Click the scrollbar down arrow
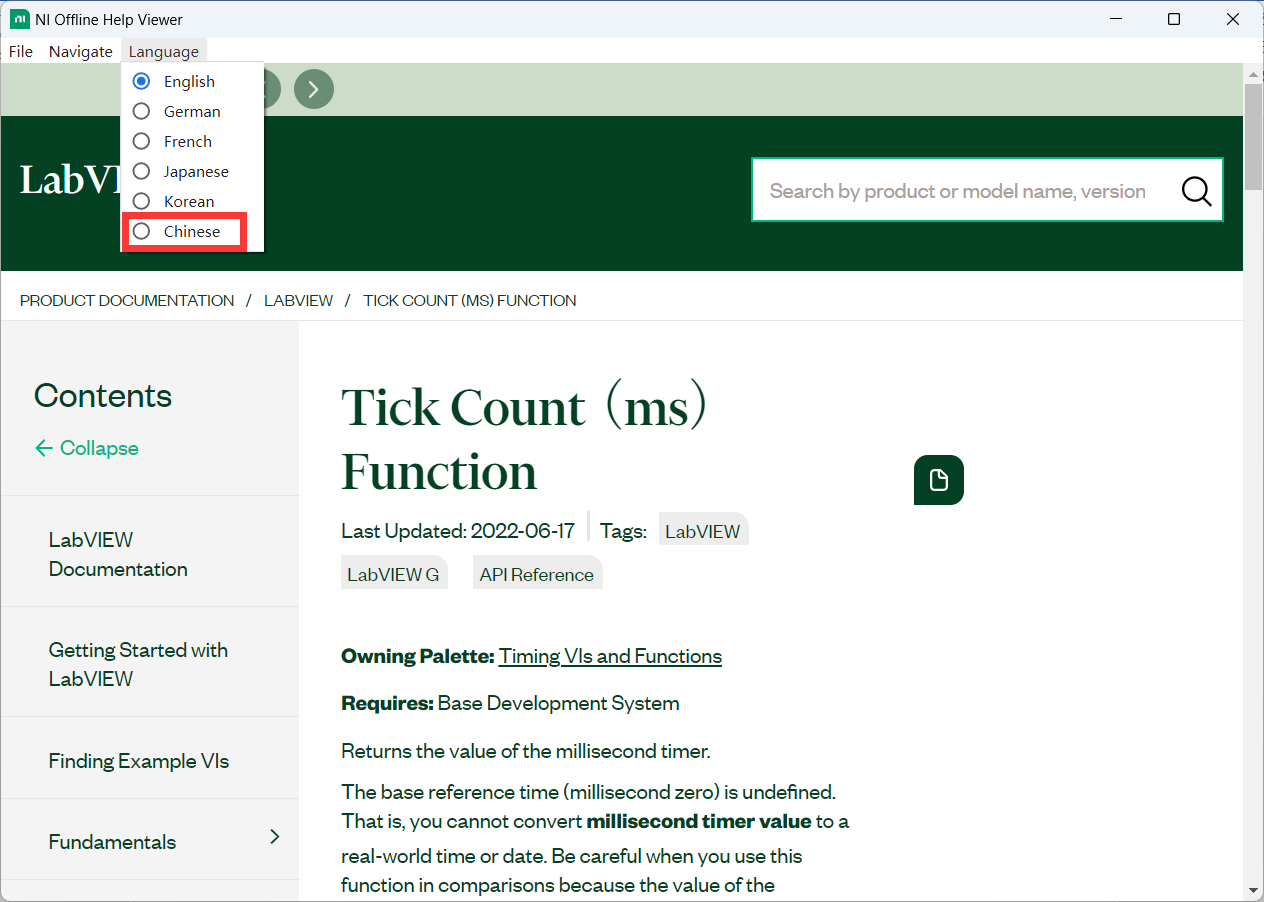The width and height of the screenshot is (1264, 902). pyautogui.click(x=1253, y=890)
